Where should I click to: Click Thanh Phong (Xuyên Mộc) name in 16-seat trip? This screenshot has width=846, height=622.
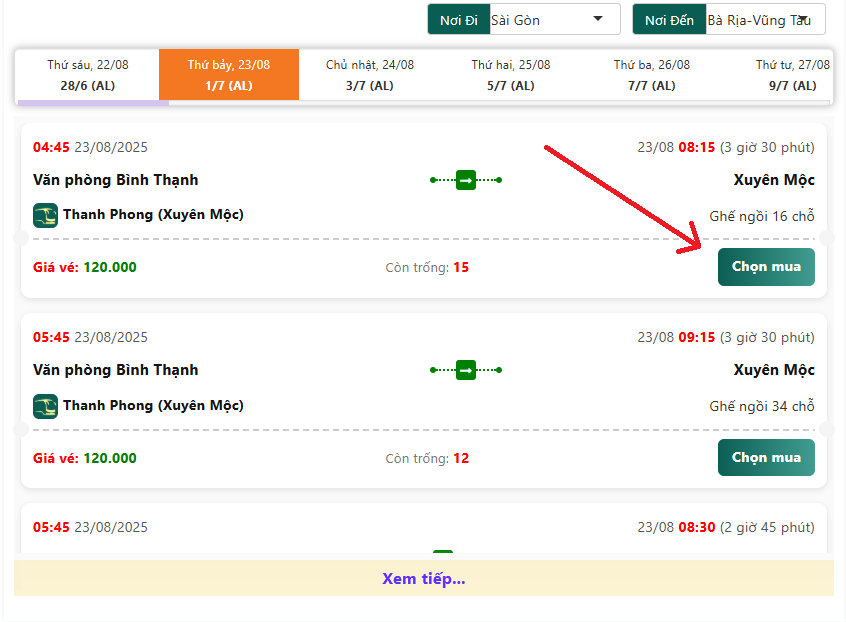153,215
